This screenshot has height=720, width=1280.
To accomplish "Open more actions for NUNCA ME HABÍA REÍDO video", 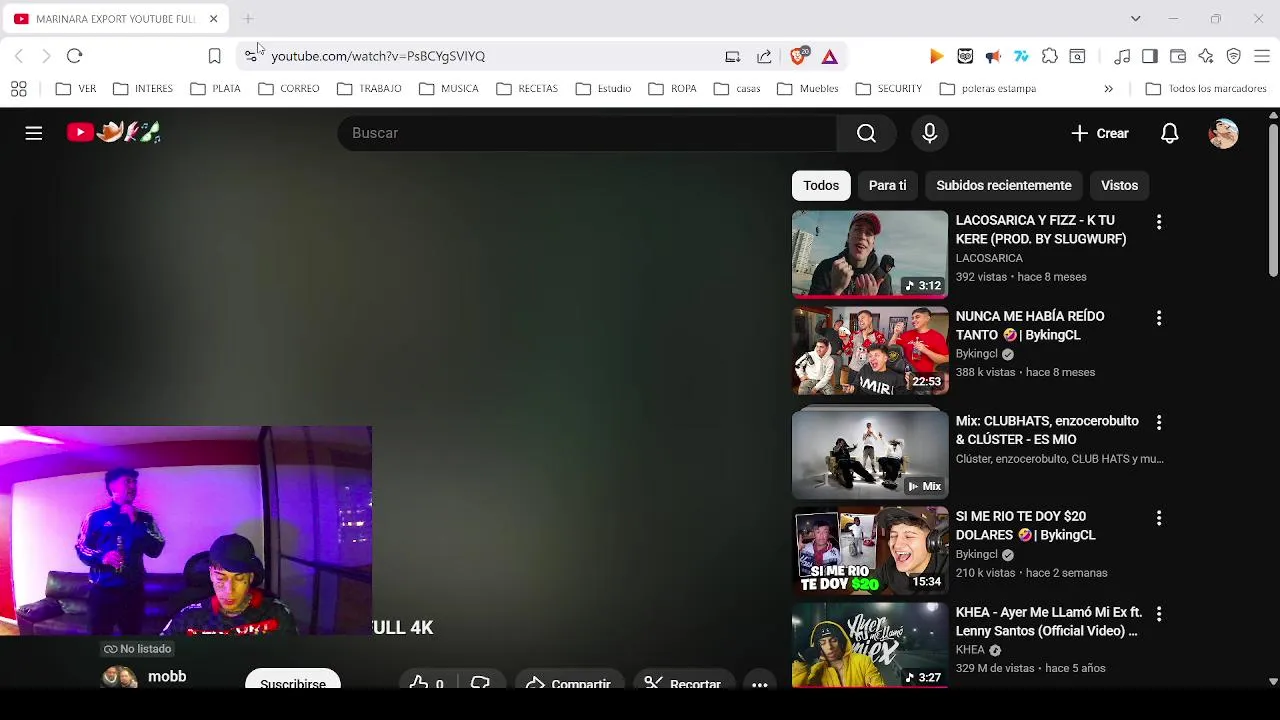I will point(1159,318).
